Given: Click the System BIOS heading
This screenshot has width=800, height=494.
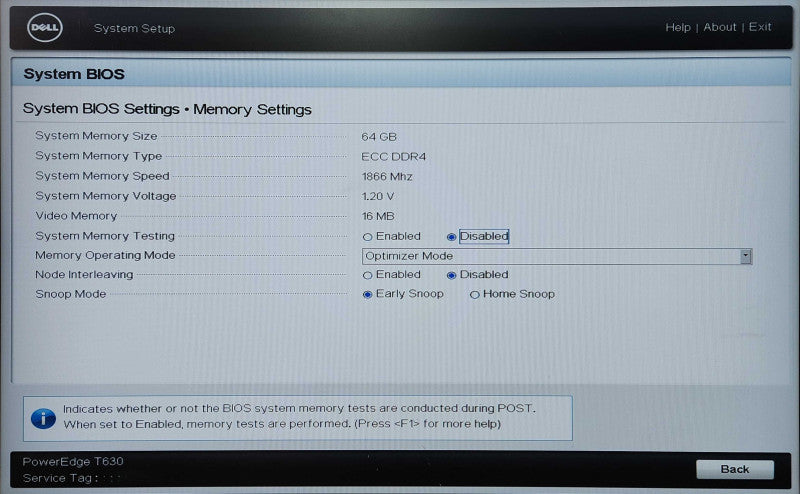Looking at the screenshot, I should [74, 74].
